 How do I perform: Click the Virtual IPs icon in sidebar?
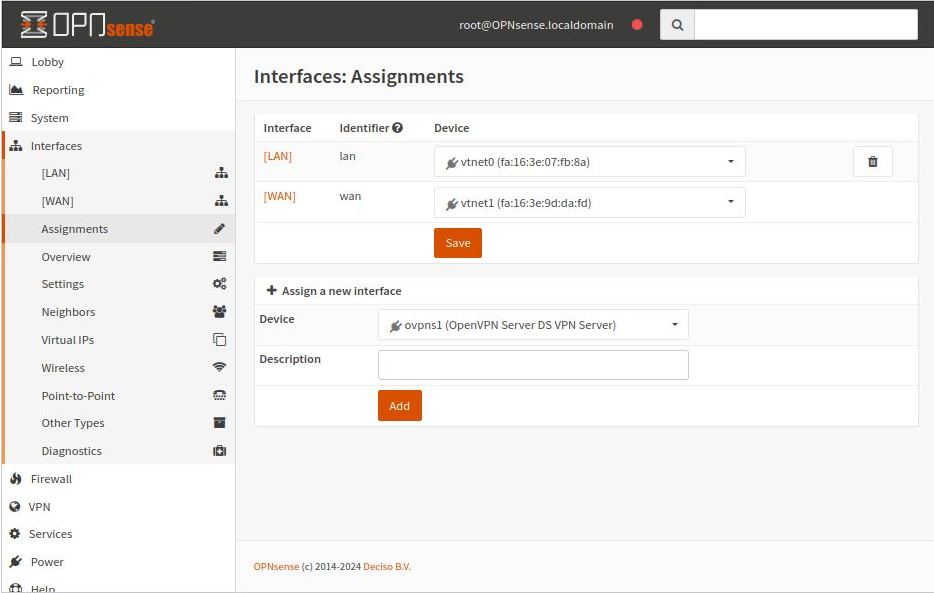tap(218, 339)
